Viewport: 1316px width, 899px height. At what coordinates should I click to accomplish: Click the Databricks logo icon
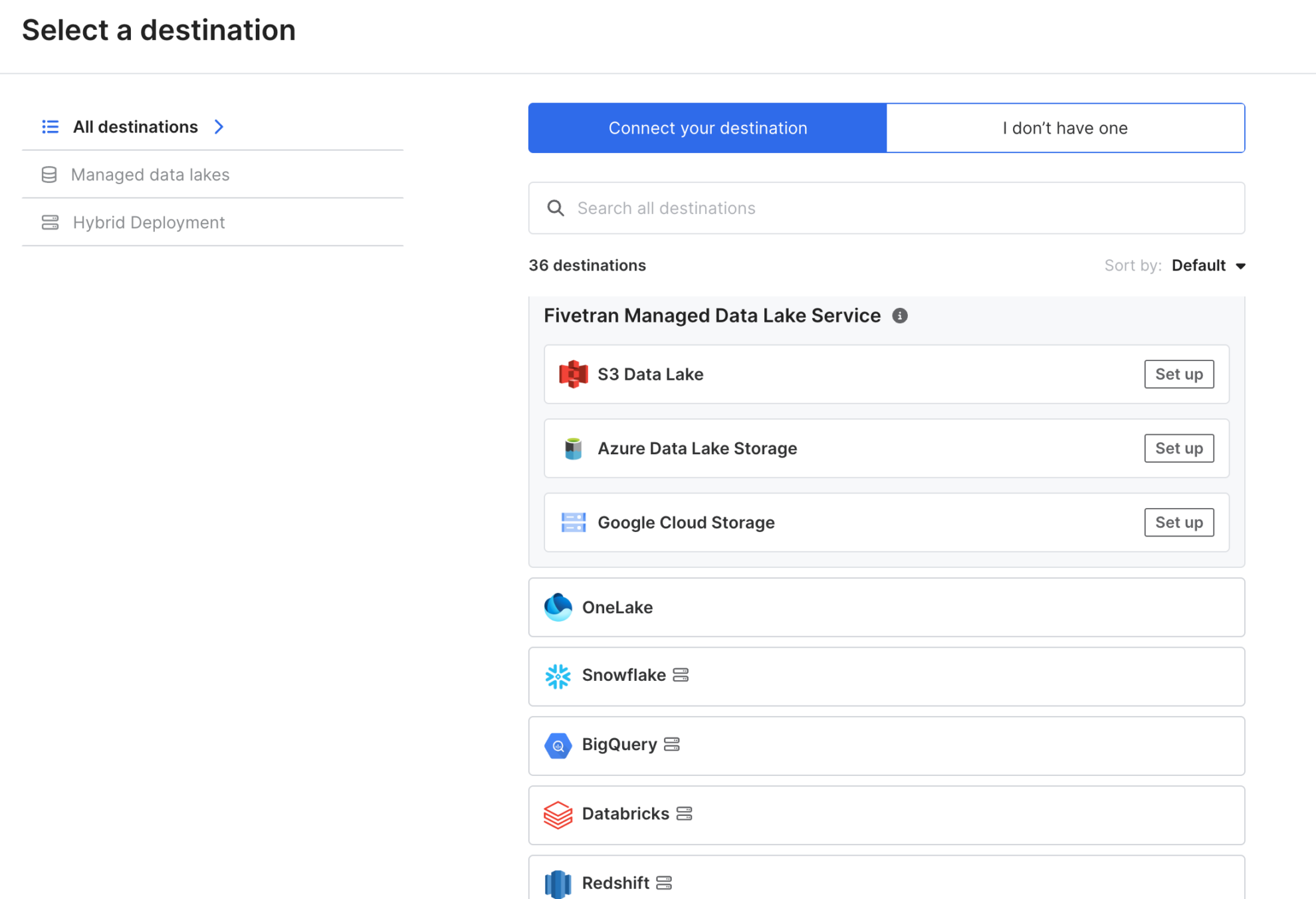click(x=558, y=815)
